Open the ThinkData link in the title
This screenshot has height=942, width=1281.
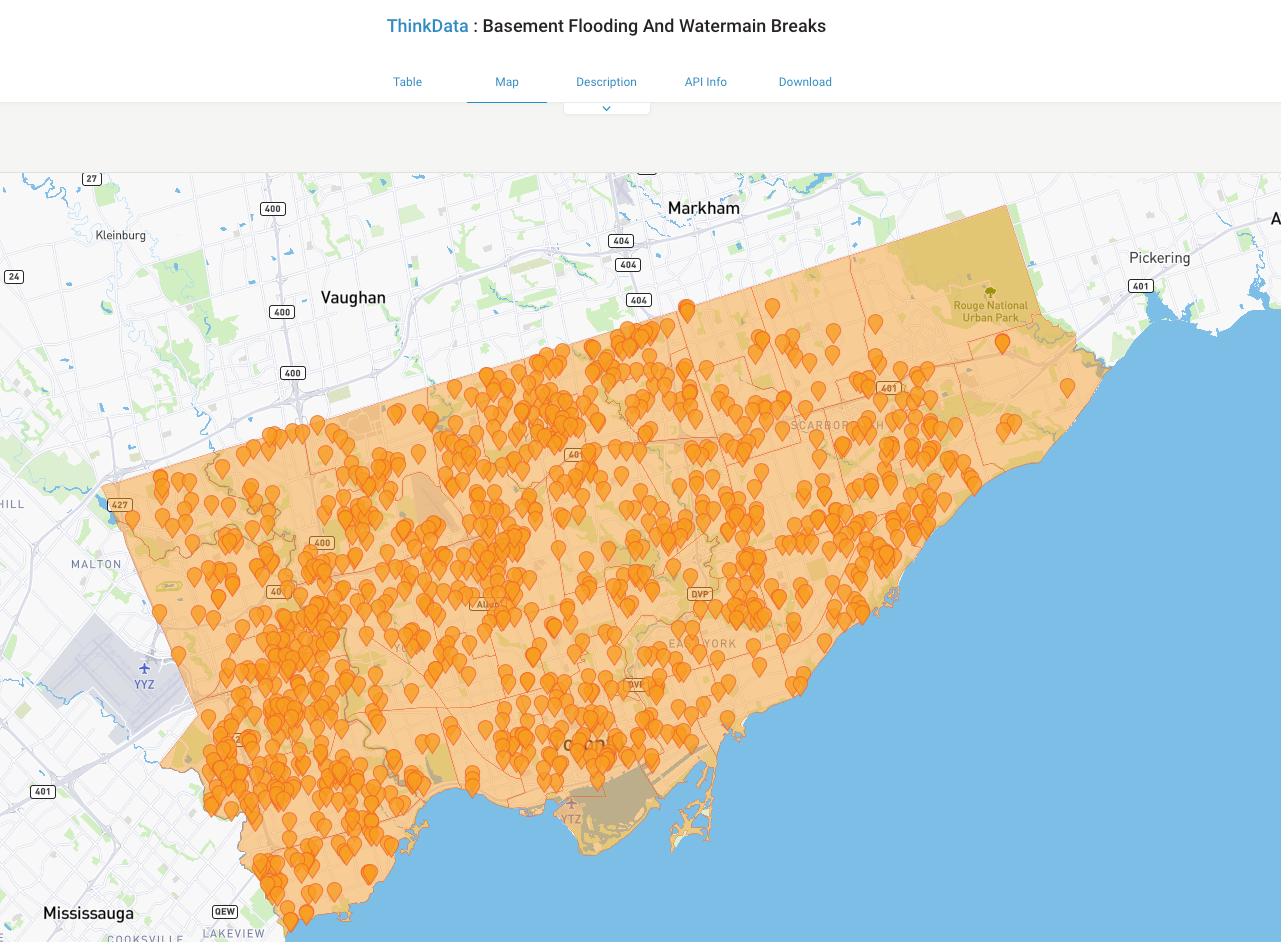coord(427,26)
